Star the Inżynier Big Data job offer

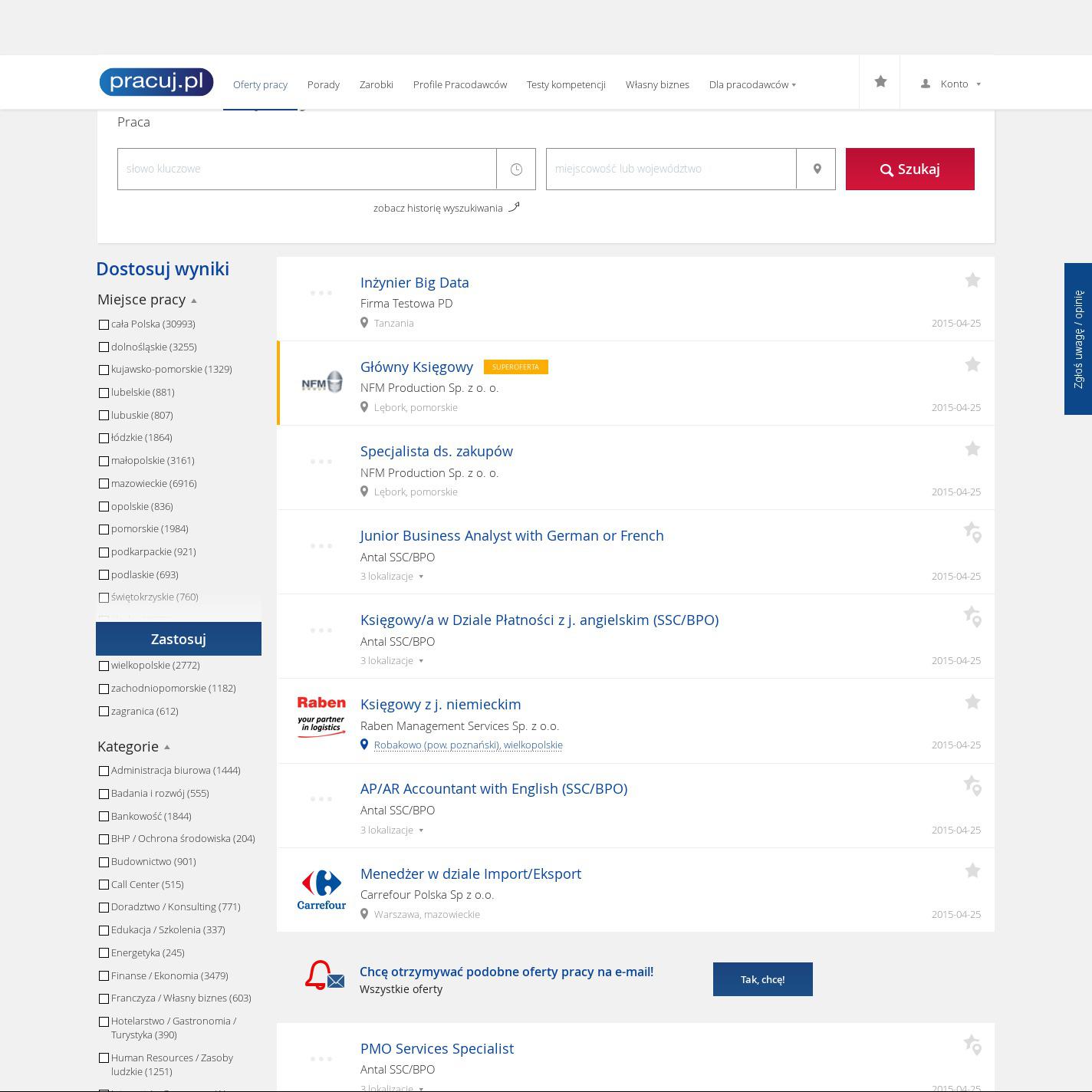(972, 281)
